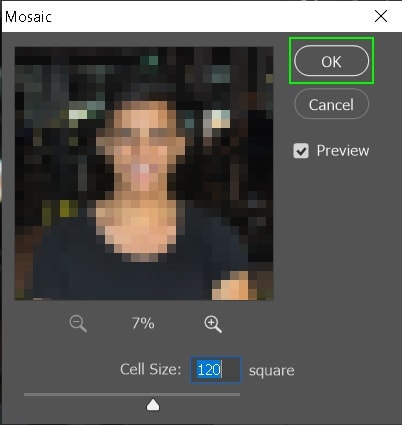Click inside the Cell Size field
Screen dimensions: 402x425
pos(216,370)
